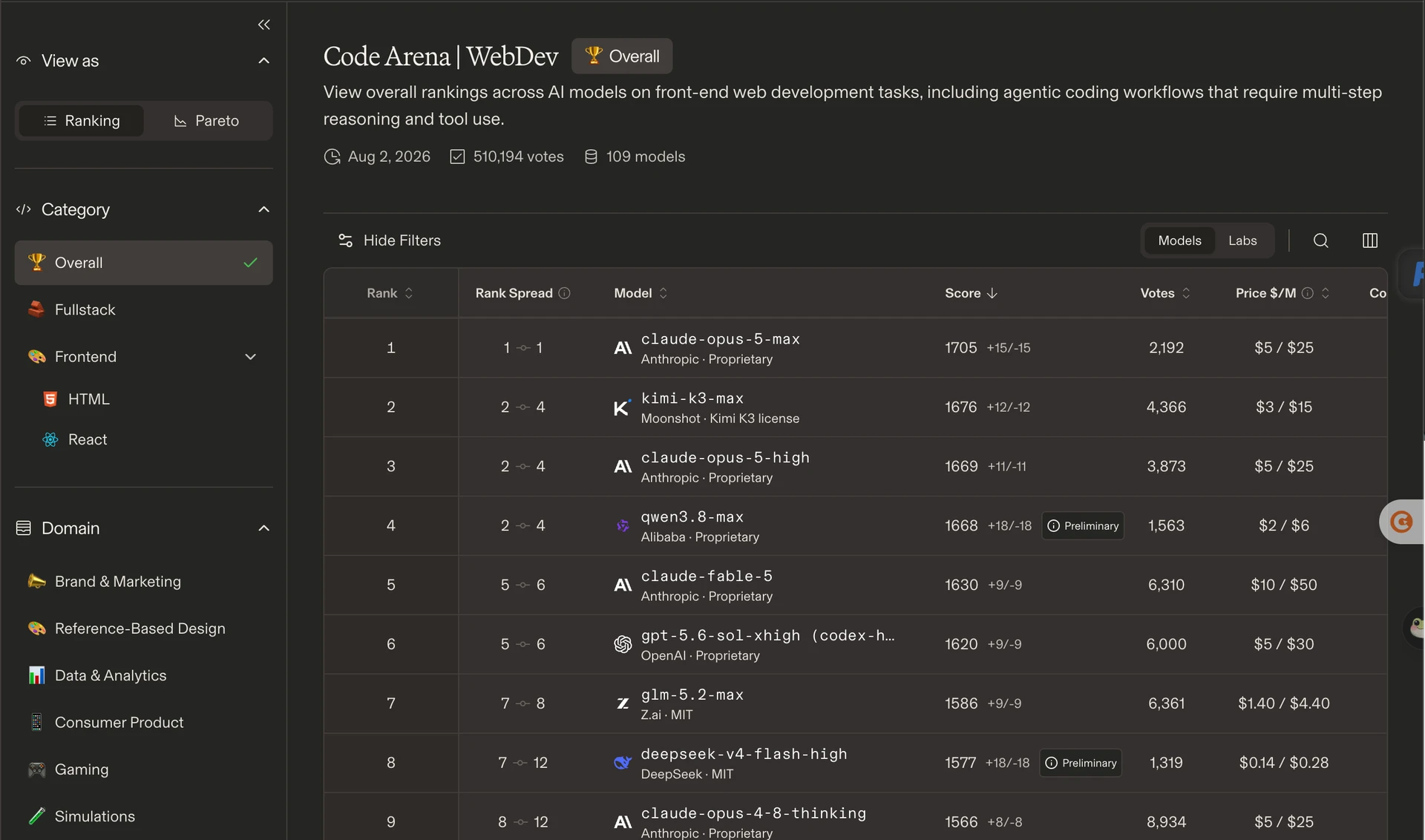
Task: Click the Price $/M info icon
Action: click(1308, 293)
